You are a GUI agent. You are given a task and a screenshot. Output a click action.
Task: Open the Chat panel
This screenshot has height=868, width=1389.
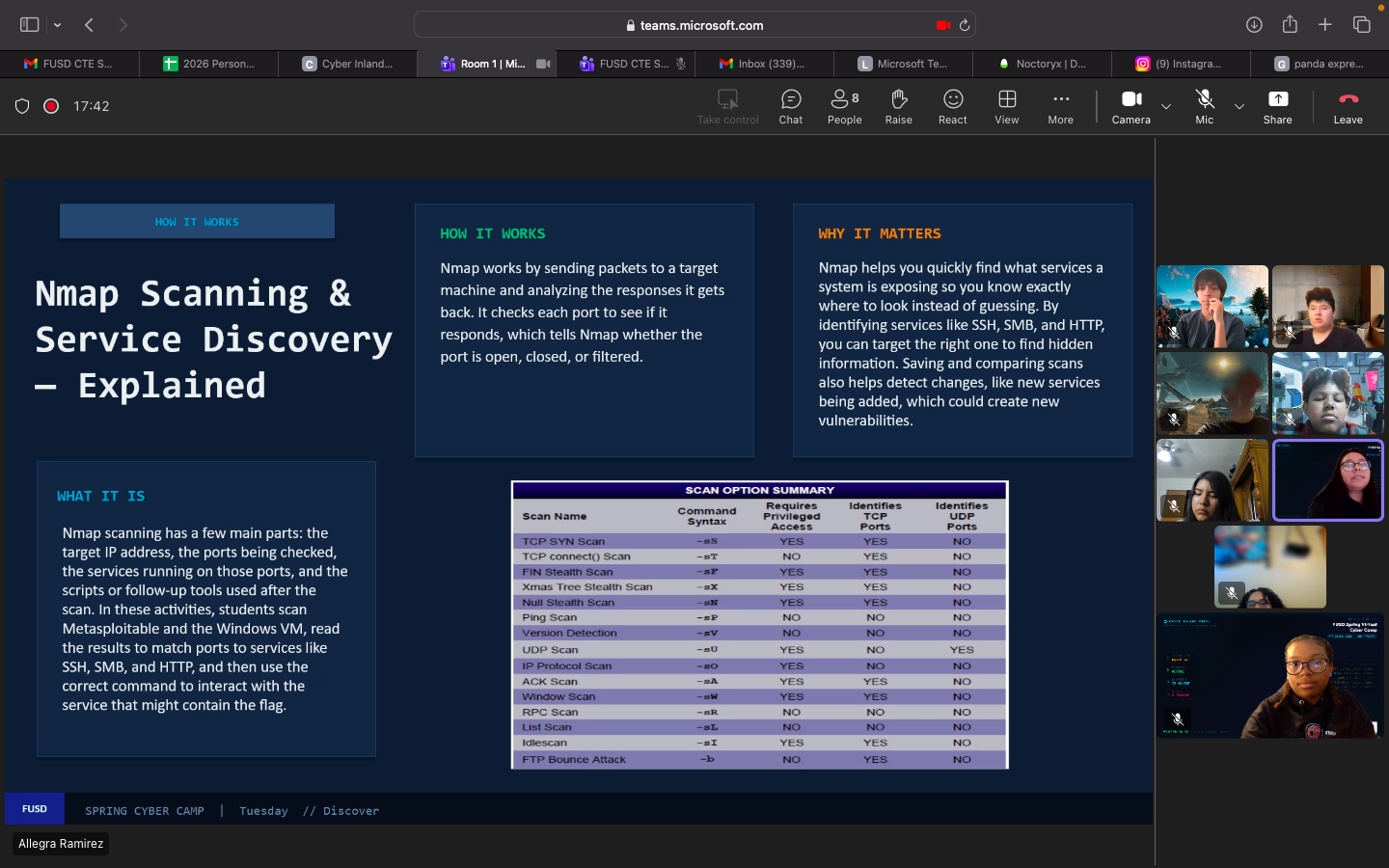(790, 106)
